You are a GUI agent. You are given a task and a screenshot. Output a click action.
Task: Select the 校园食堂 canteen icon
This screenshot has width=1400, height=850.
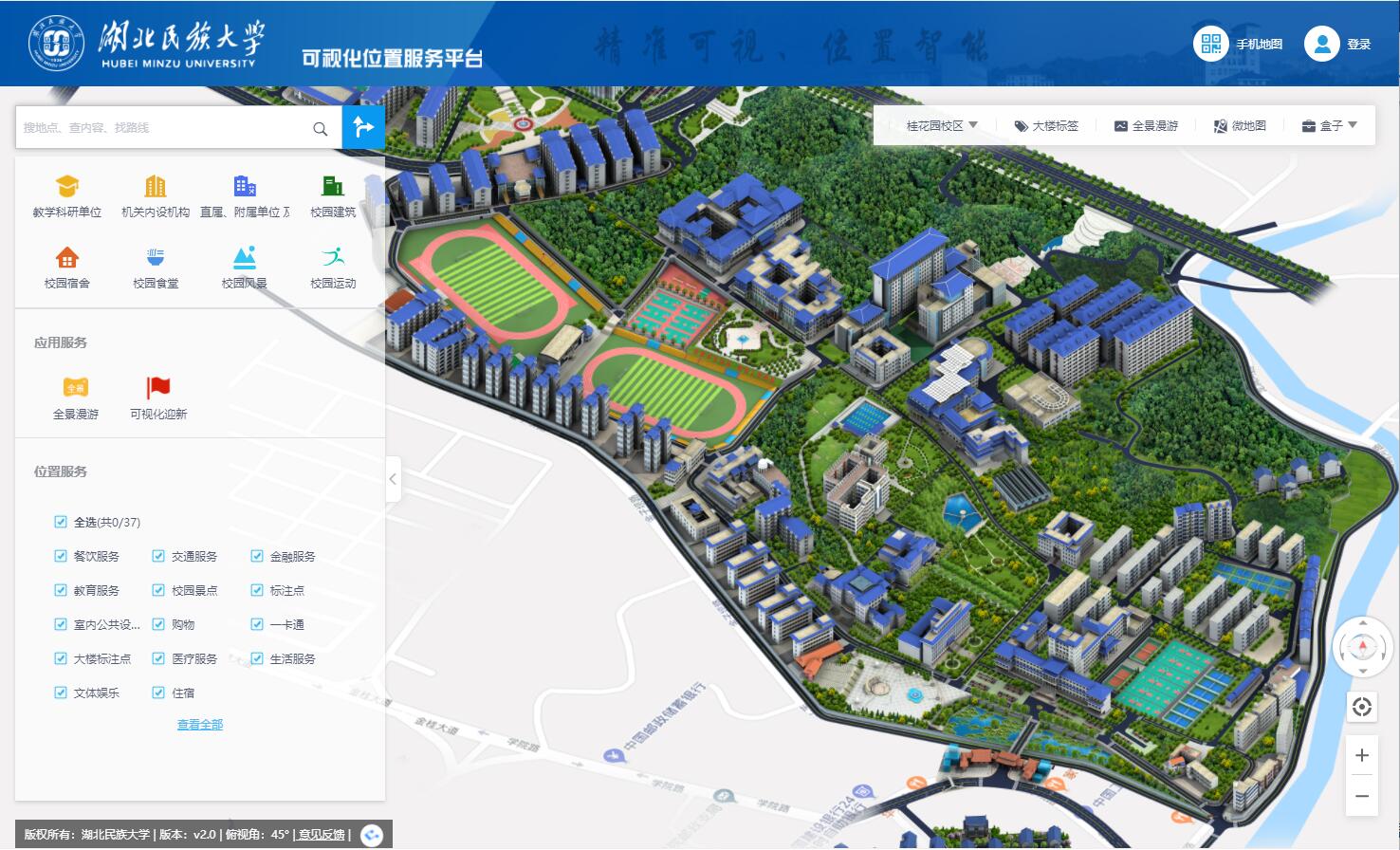point(156,257)
